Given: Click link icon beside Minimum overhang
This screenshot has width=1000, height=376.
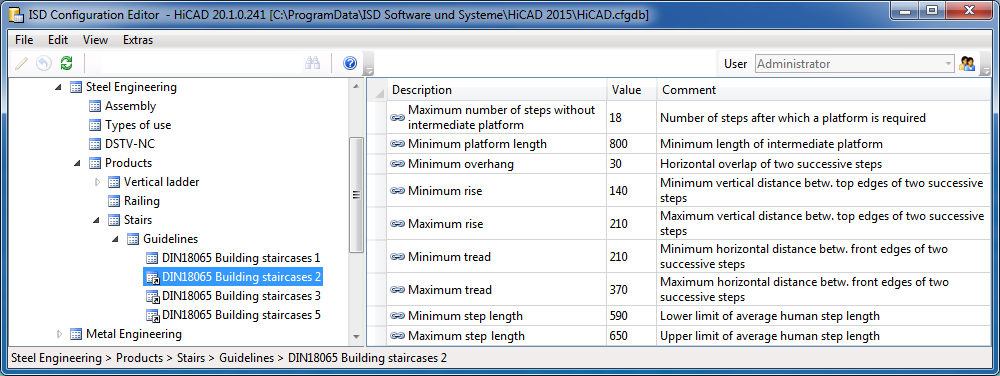Looking at the screenshot, I should [397, 164].
